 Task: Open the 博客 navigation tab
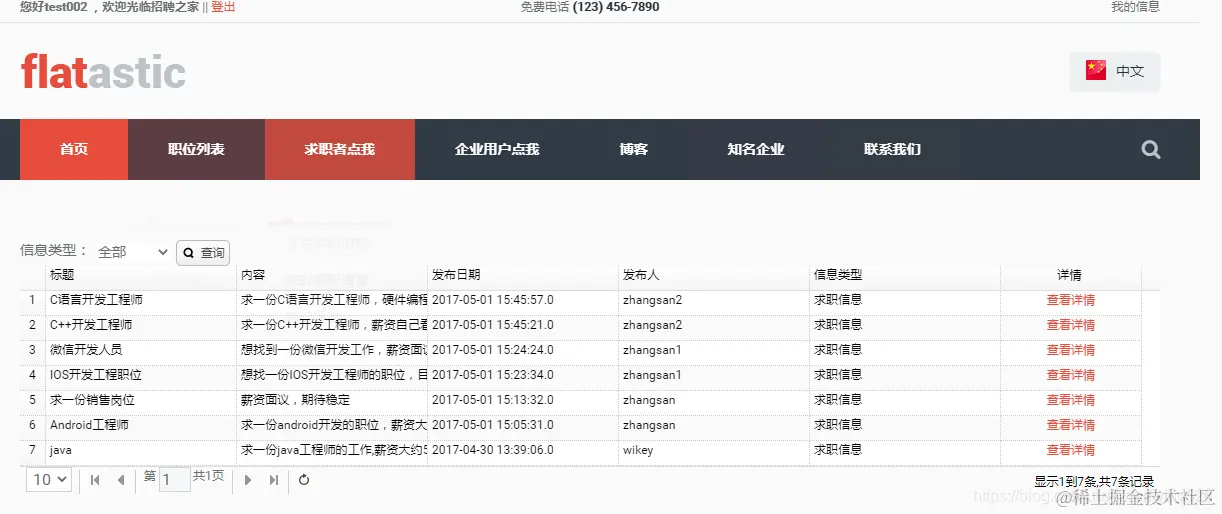[633, 149]
